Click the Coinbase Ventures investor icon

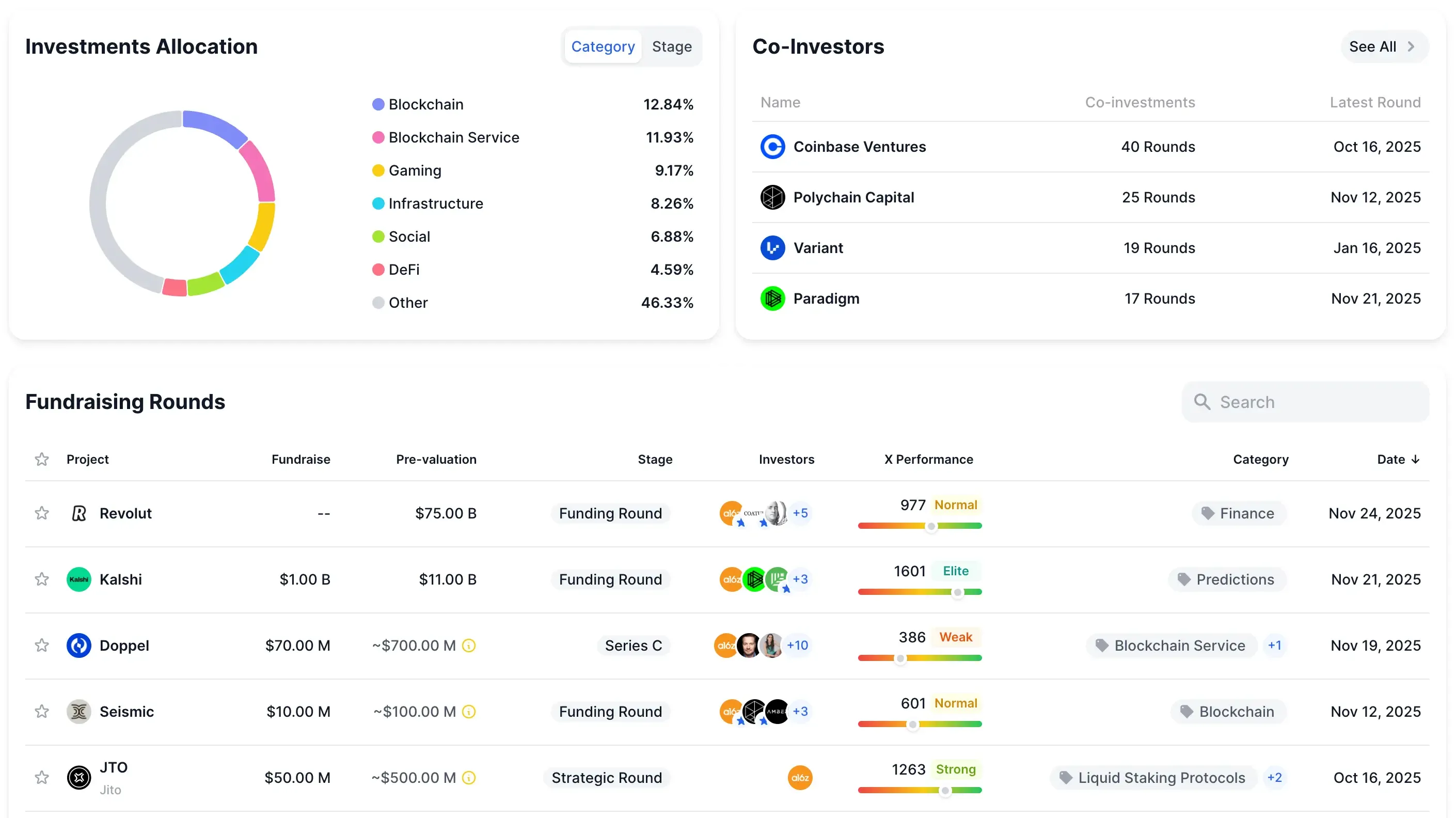tap(772, 147)
